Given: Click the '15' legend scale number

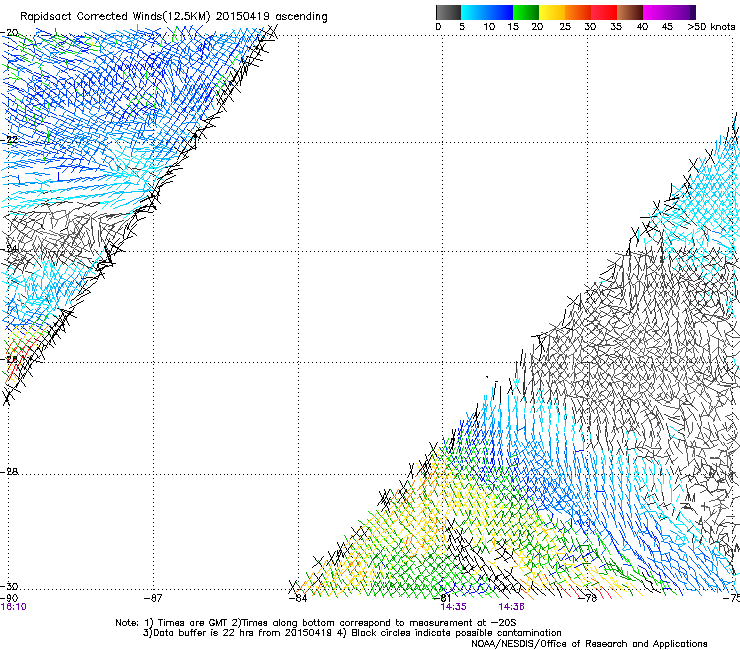Looking at the screenshot, I should (513, 26).
